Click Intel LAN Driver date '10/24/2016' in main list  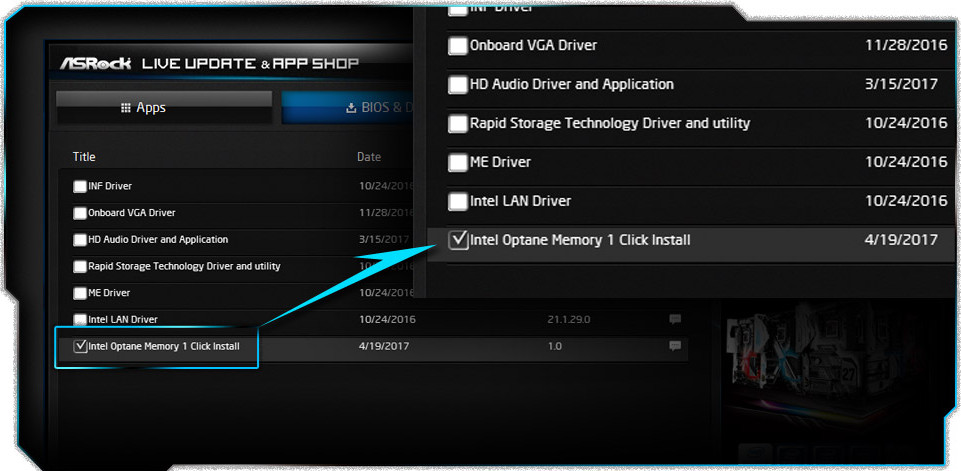pos(387,320)
